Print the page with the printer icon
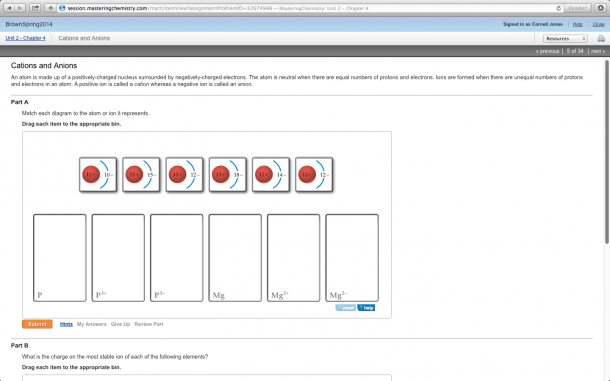Image resolution: width=610 pixels, height=381 pixels. coord(601,38)
